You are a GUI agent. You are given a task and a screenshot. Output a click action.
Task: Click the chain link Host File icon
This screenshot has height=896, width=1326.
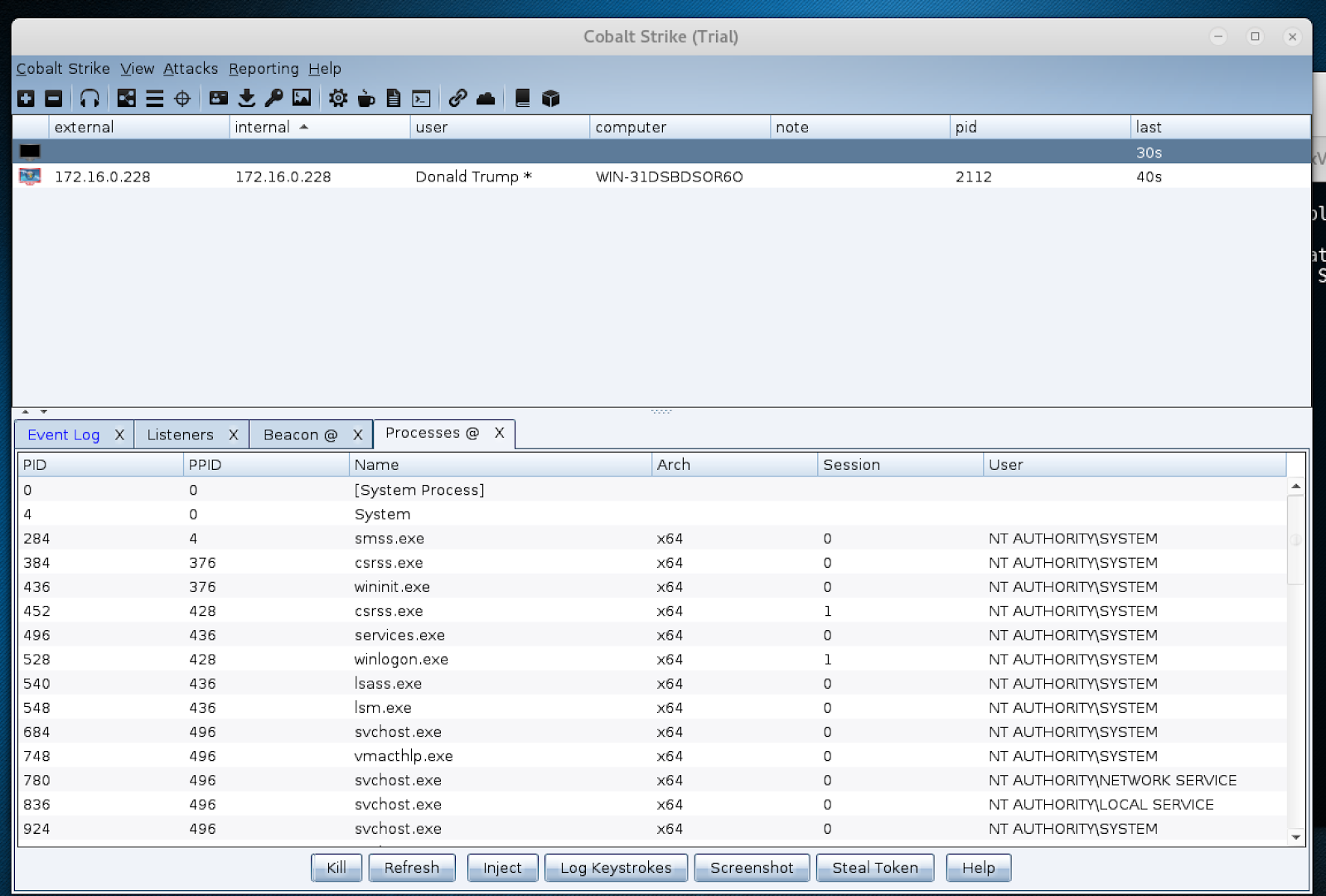(457, 99)
